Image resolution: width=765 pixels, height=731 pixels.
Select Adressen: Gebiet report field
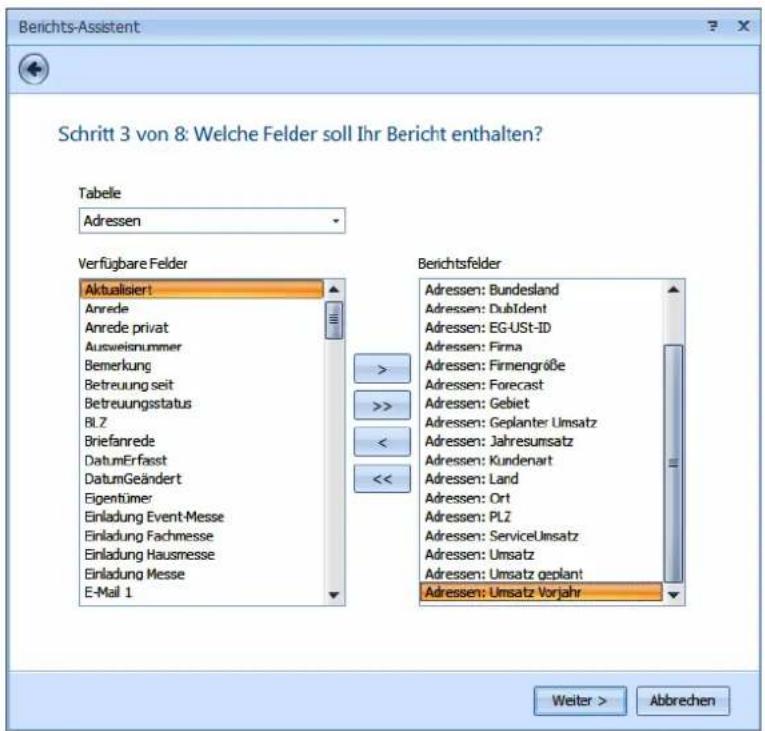[x=541, y=403]
